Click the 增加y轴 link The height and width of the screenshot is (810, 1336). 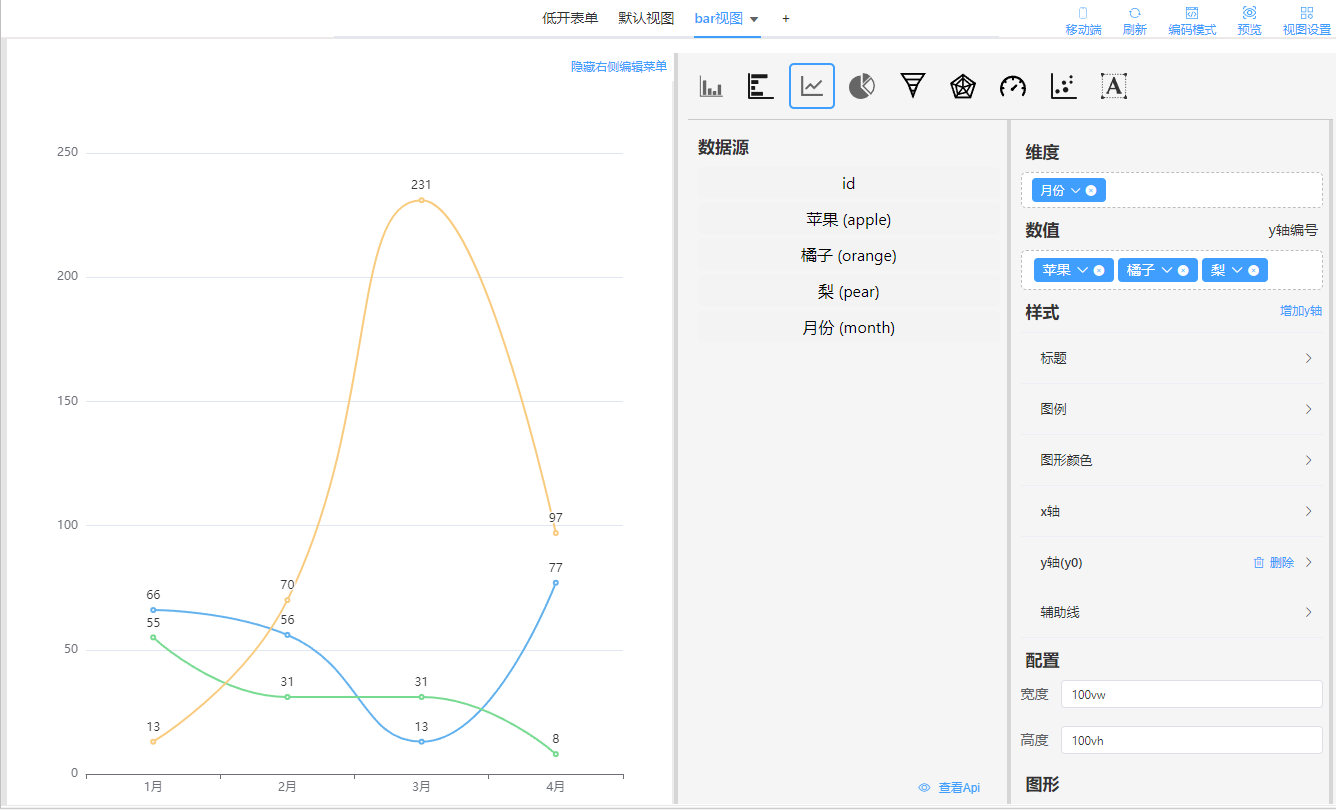click(1301, 311)
